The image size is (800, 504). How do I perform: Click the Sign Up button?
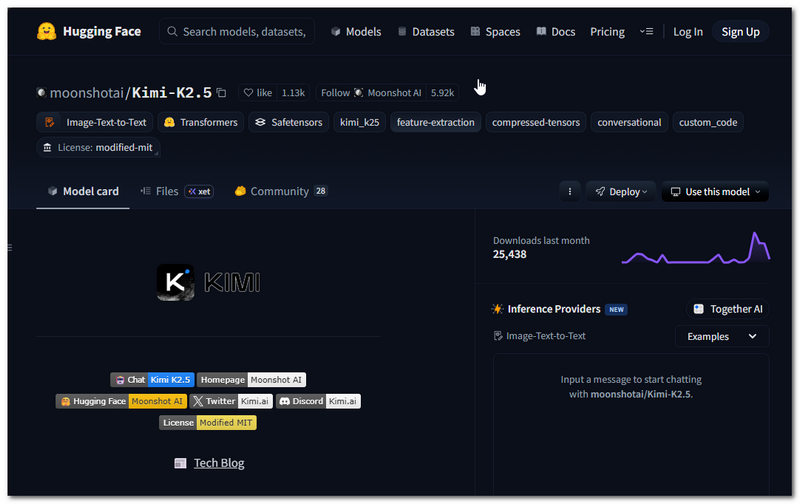pos(740,32)
